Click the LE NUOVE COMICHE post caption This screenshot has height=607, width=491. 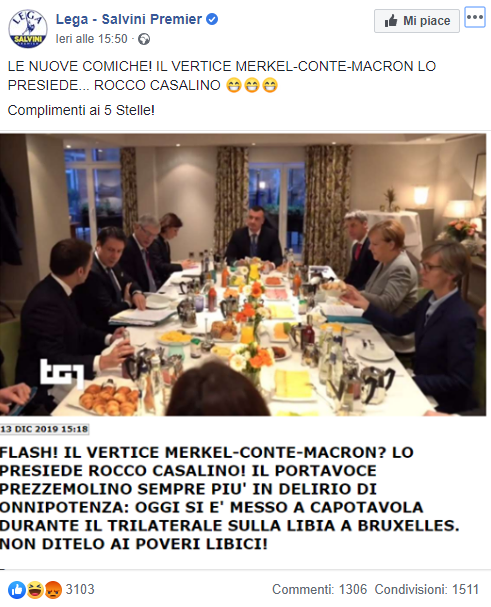(x=222, y=75)
